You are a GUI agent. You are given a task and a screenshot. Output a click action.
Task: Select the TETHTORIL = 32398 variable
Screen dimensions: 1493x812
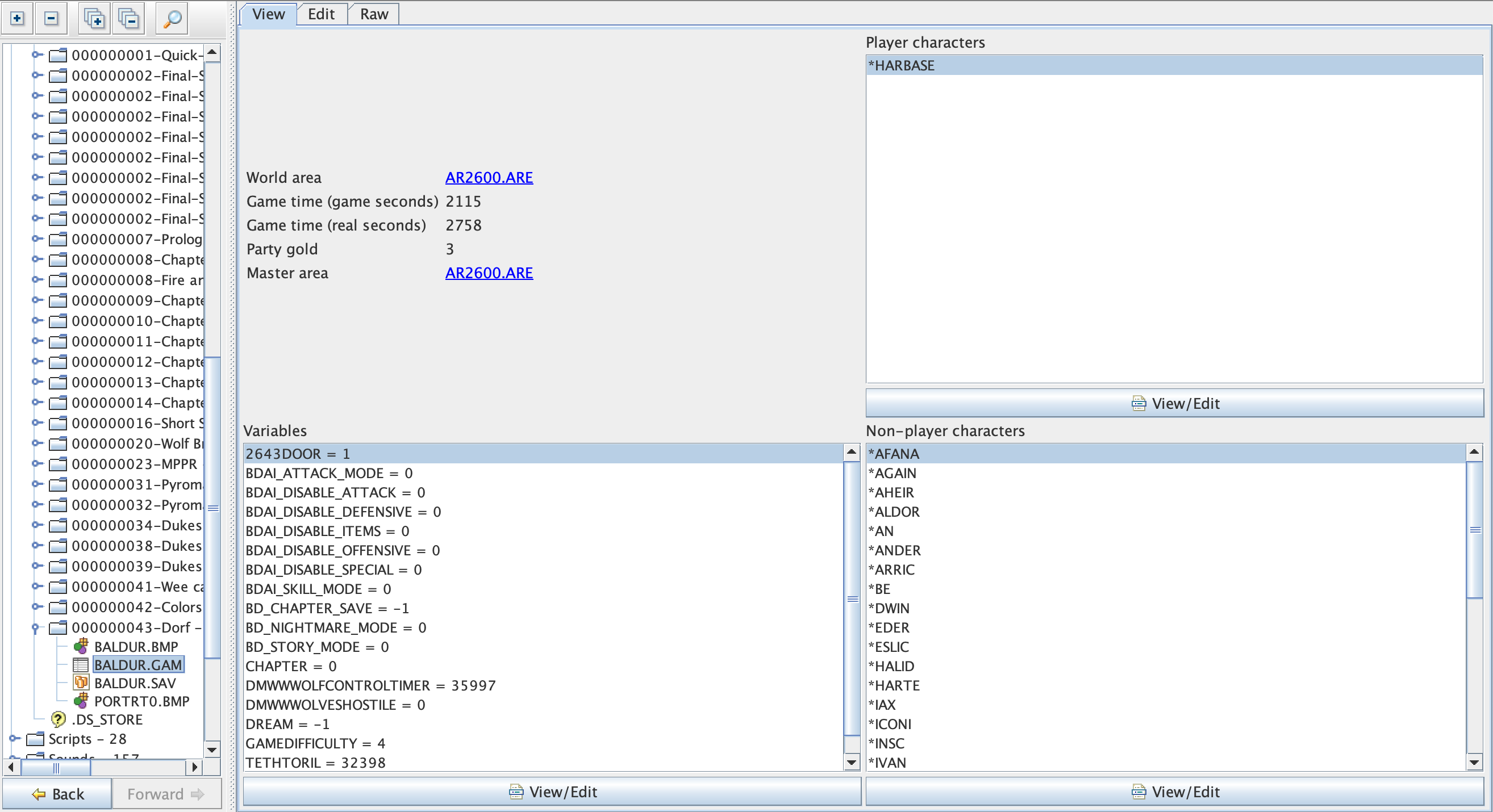[x=543, y=762]
